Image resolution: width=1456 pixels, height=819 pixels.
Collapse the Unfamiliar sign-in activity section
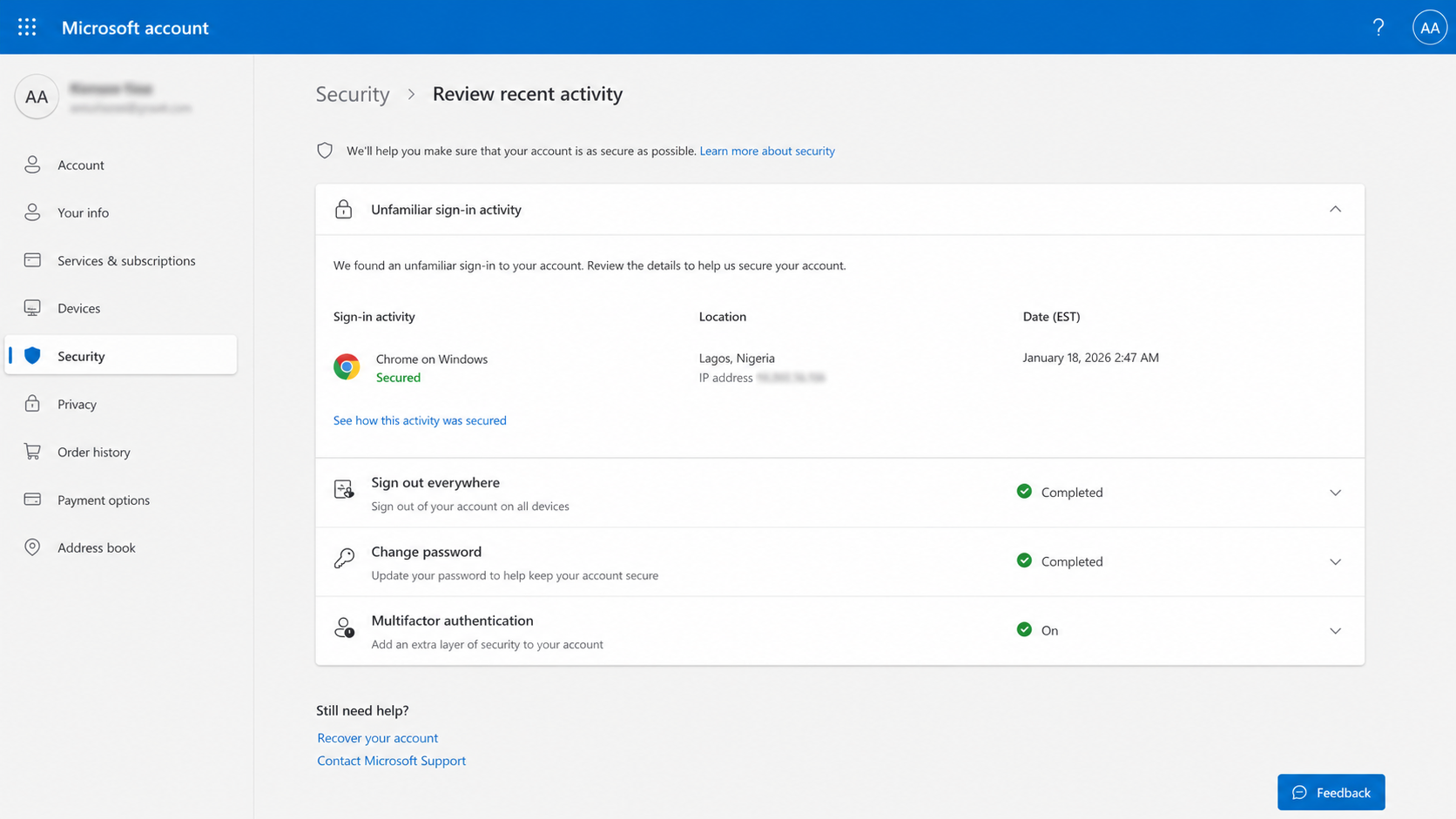pyautogui.click(x=1335, y=209)
